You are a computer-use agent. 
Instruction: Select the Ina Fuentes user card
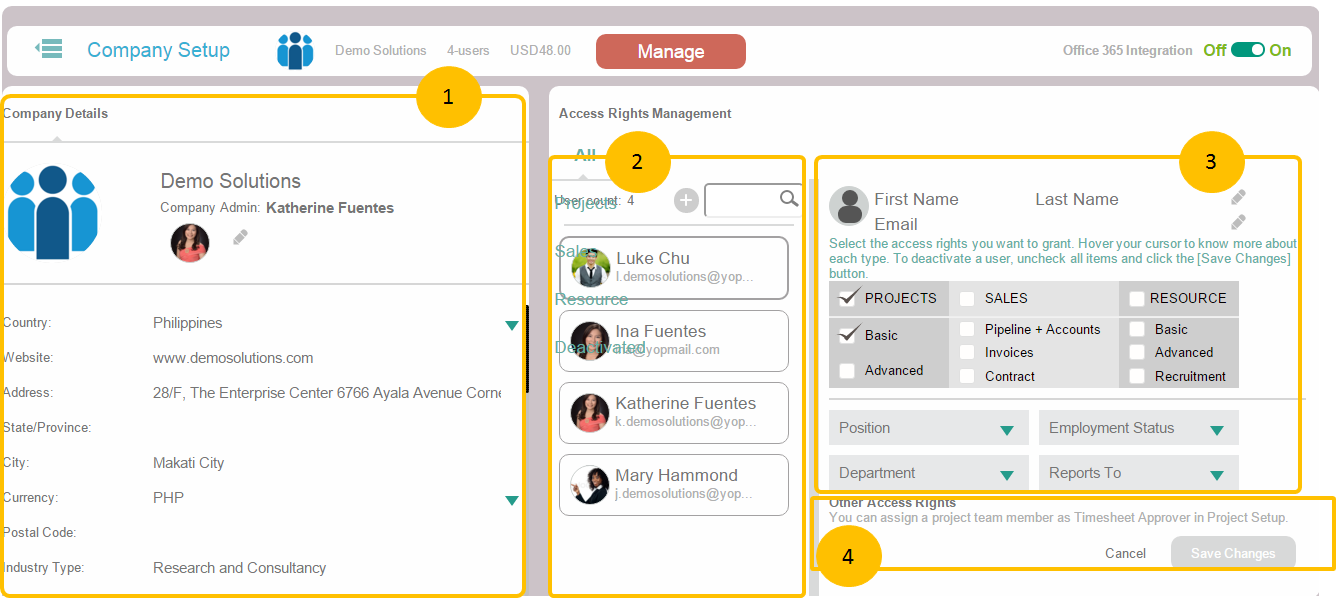tap(674, 341)
